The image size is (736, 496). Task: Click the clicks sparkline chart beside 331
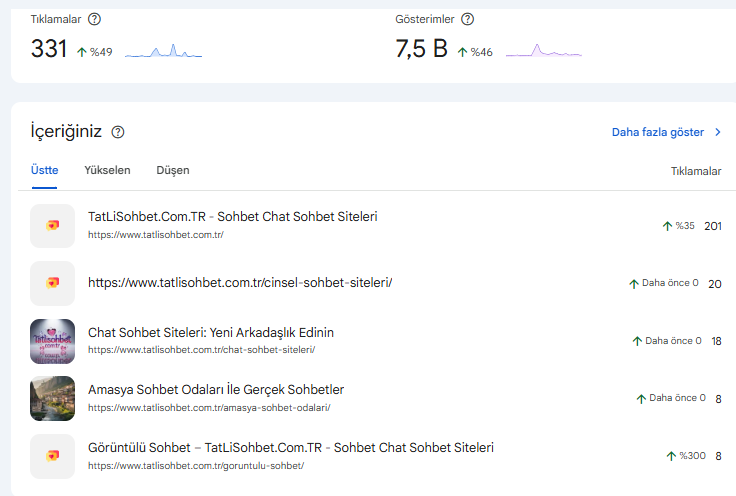click(x=163, y=51)
